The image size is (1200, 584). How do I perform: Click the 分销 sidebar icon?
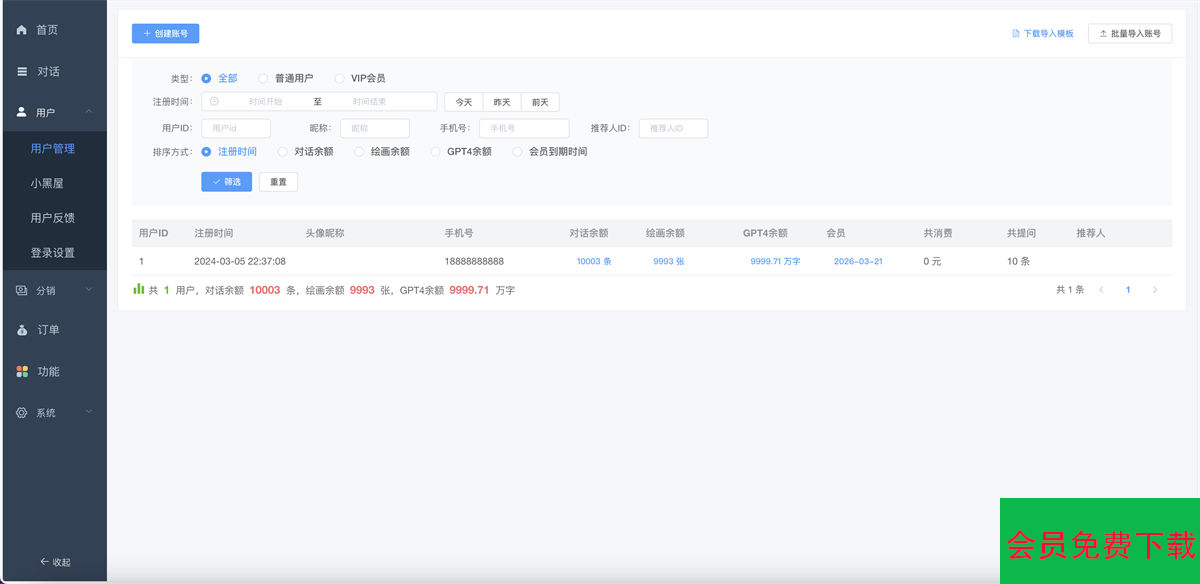(22, 290)
